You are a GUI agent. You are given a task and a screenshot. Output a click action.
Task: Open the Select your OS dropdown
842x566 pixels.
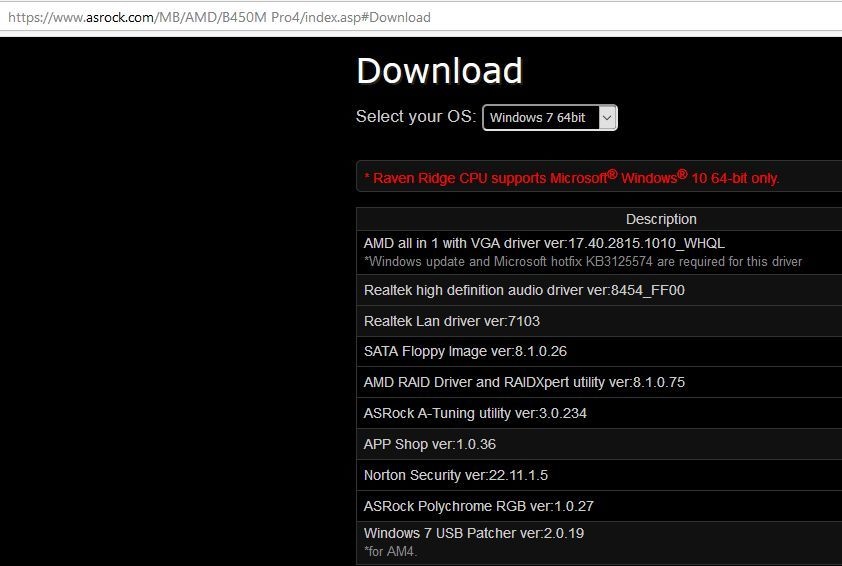tap(550, 118)
